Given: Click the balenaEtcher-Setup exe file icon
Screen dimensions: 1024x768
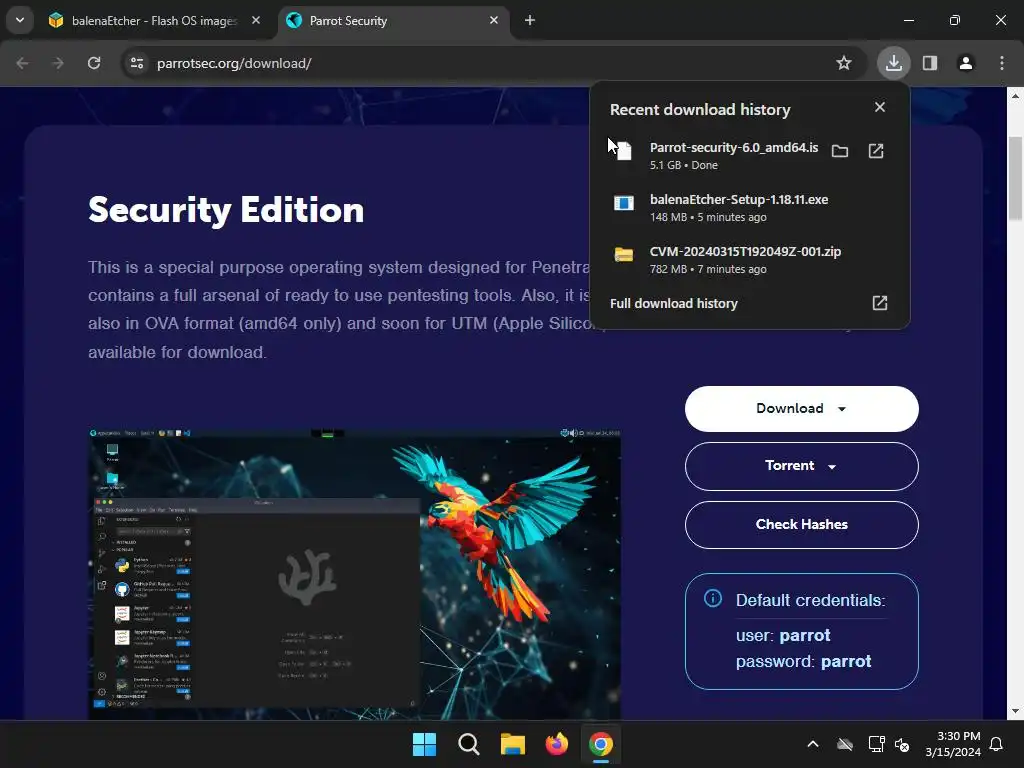Looking at the screenshot, I should click(624, 203).
